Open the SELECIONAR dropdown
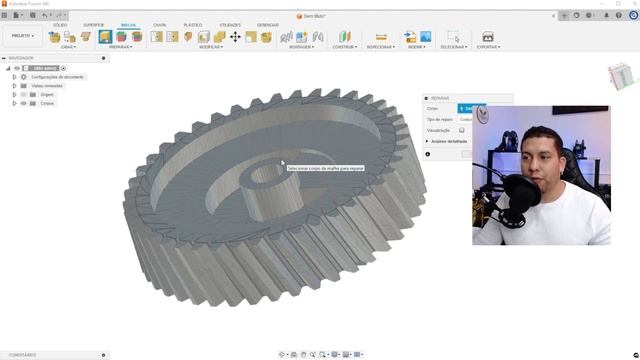The image size is (640, 360). point(453,47)
